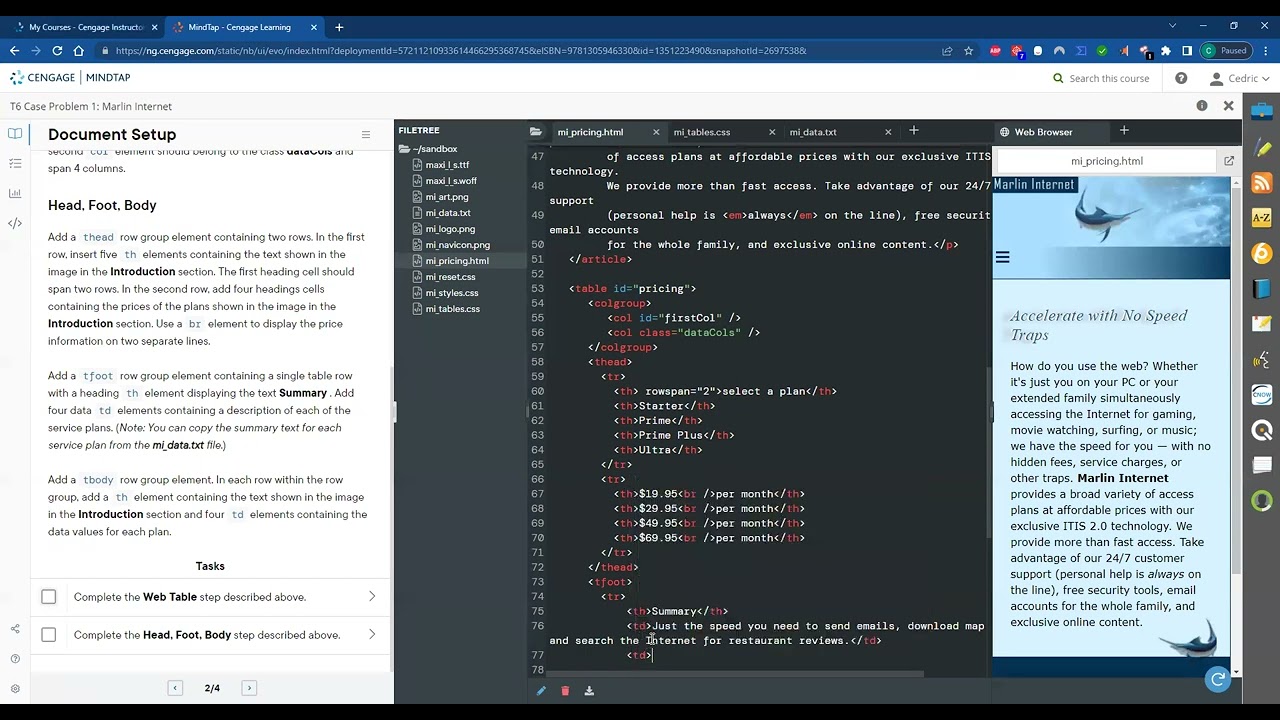Open the highlighter notes app in right dock

(1262, 148)
